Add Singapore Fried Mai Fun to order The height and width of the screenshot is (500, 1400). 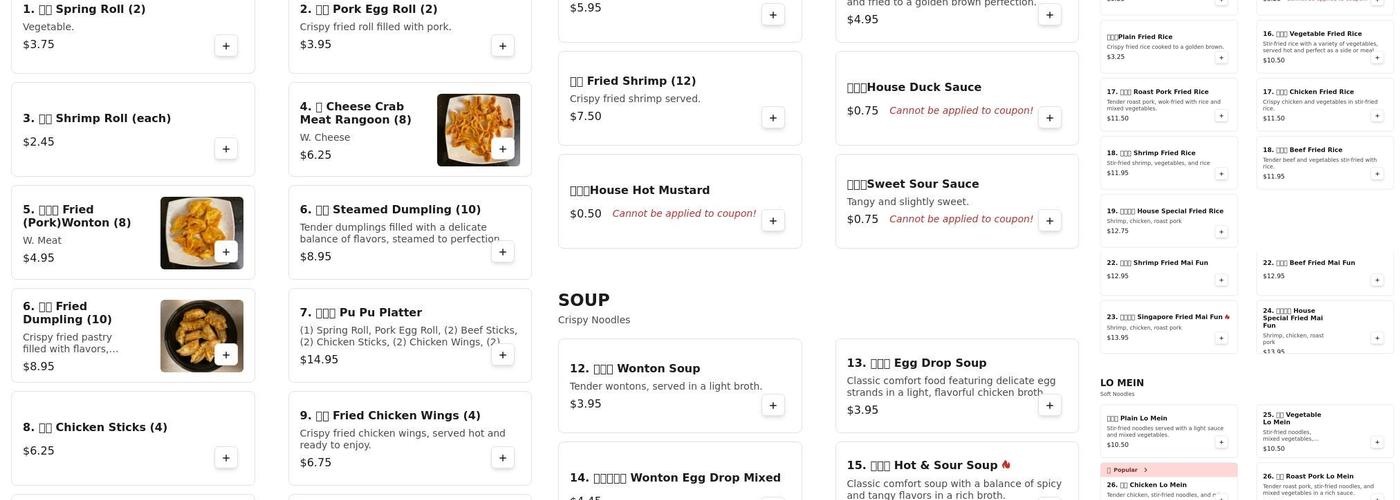tap(1221, 338)
